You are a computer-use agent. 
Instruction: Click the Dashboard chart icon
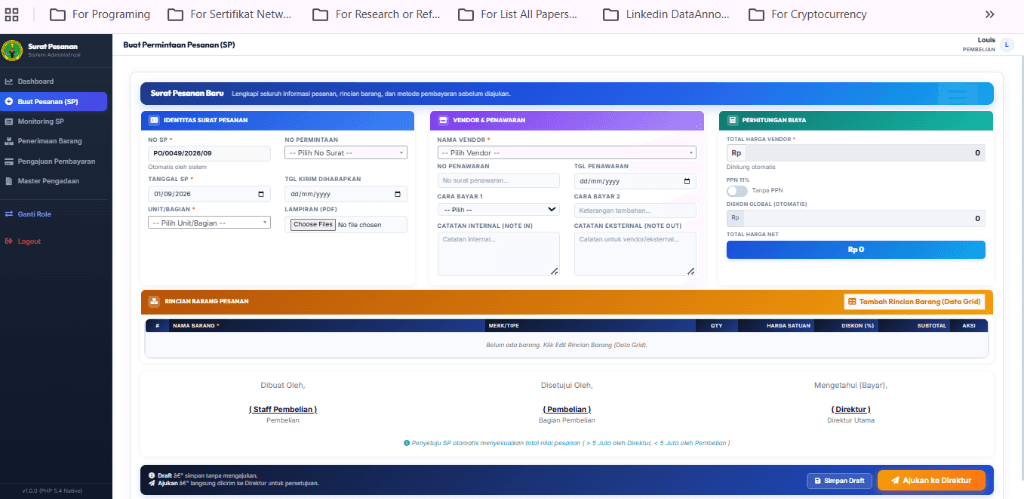pos(9,82)
